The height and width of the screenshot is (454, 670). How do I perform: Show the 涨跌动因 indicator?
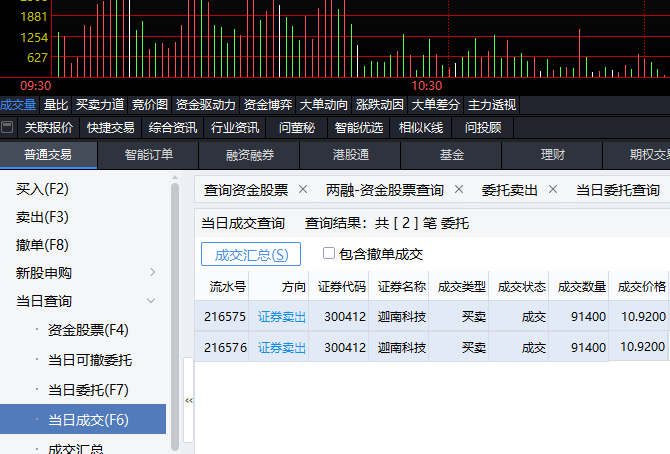(379, 105)
